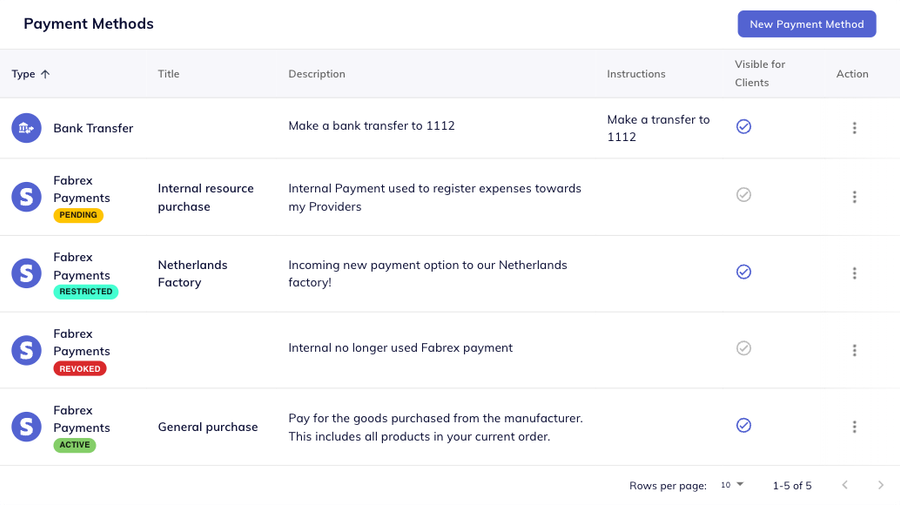
Task: Go to the previous page of results
Action: [845, 485]
